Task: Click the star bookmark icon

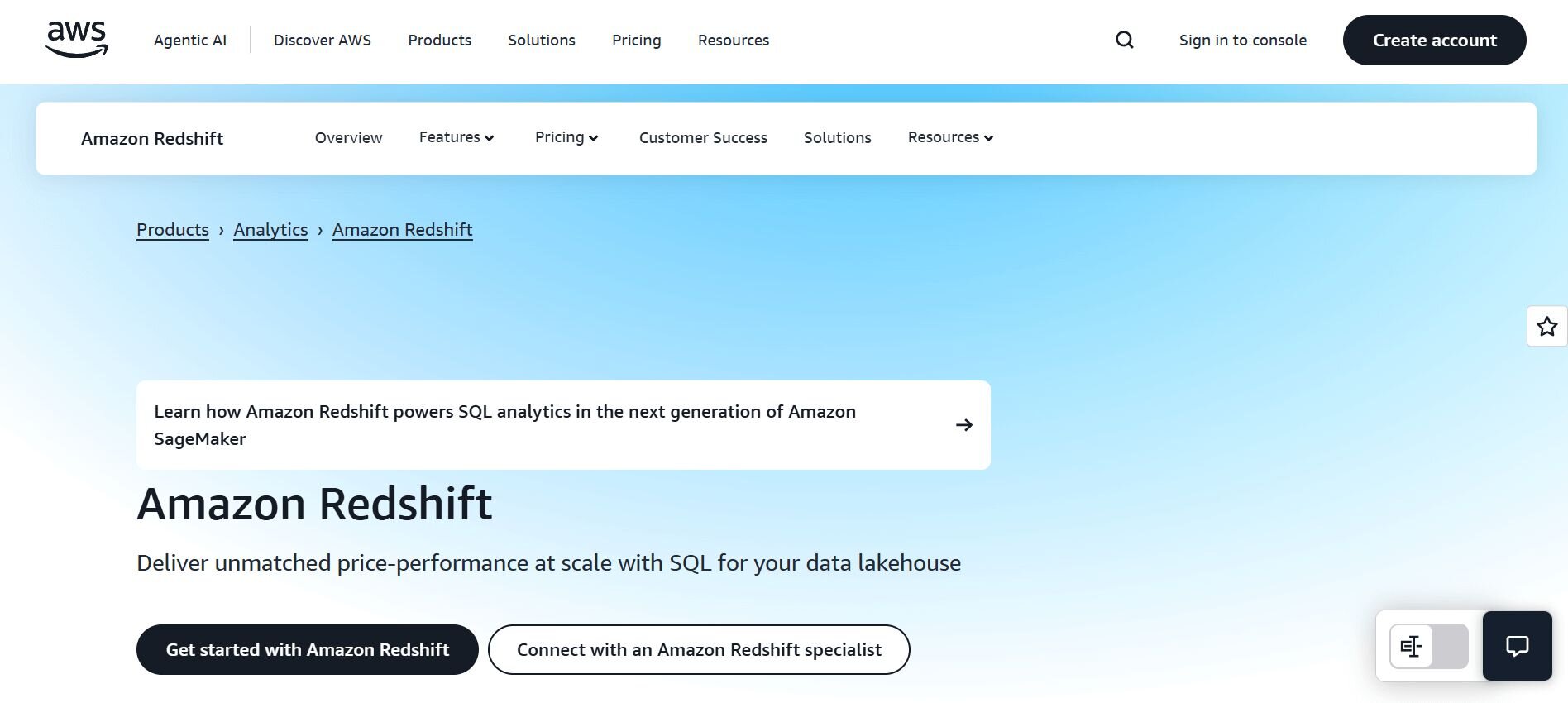Action: click(1546, 327)
